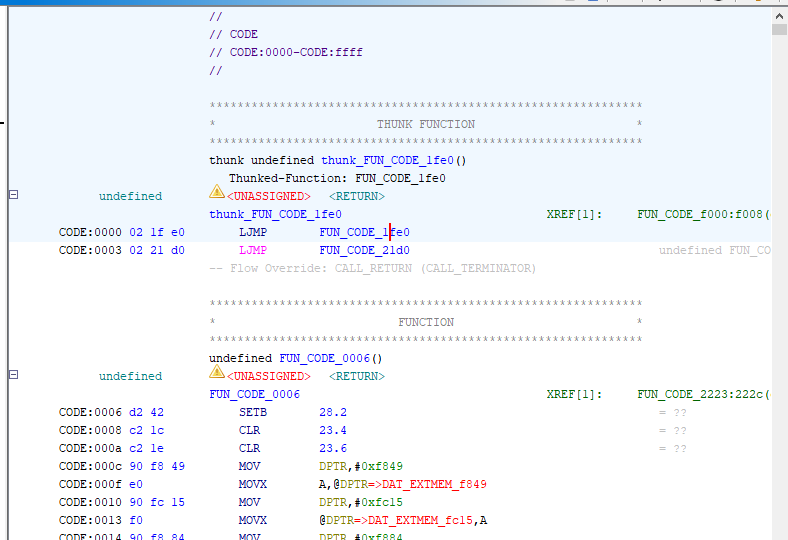Click the MOVX mnemonic at CODE:000f
Image resolution: width=788 pixels, height=540 pixels.
click(253, 485)
